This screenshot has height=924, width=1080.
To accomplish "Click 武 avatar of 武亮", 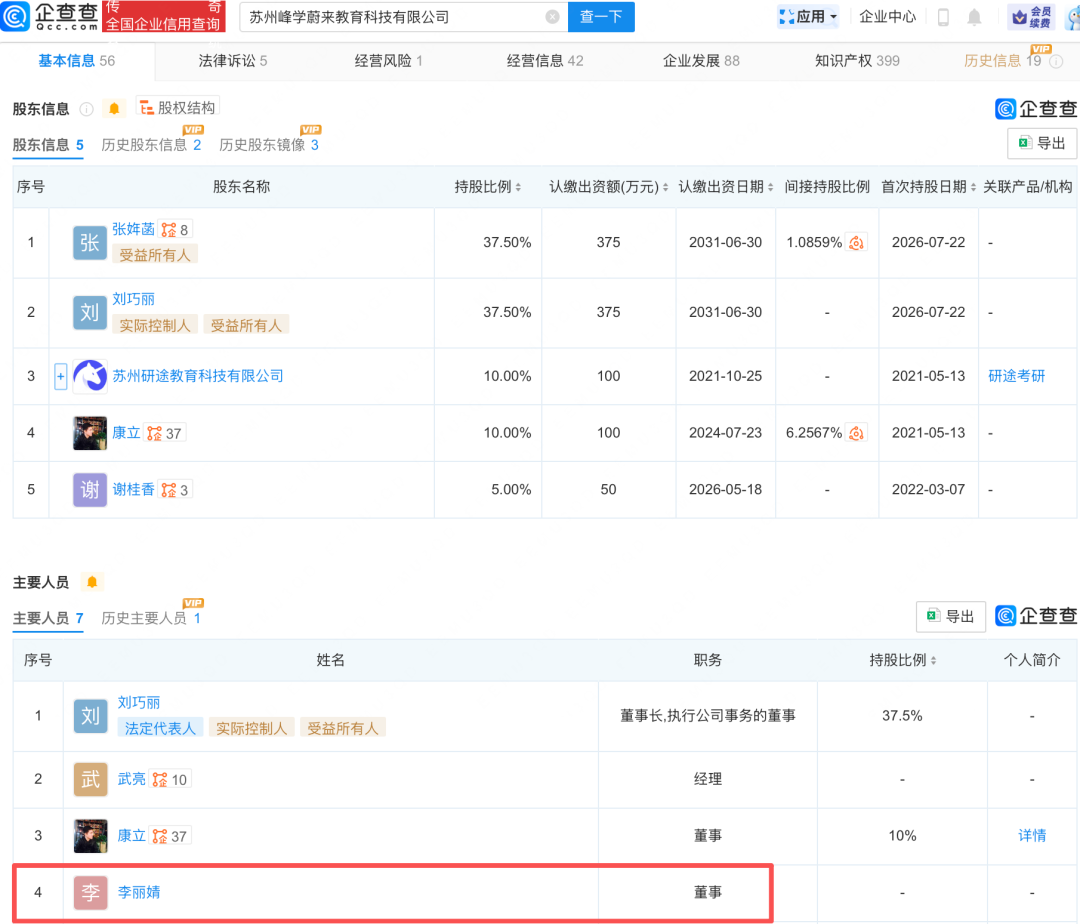I will point(91,780).
